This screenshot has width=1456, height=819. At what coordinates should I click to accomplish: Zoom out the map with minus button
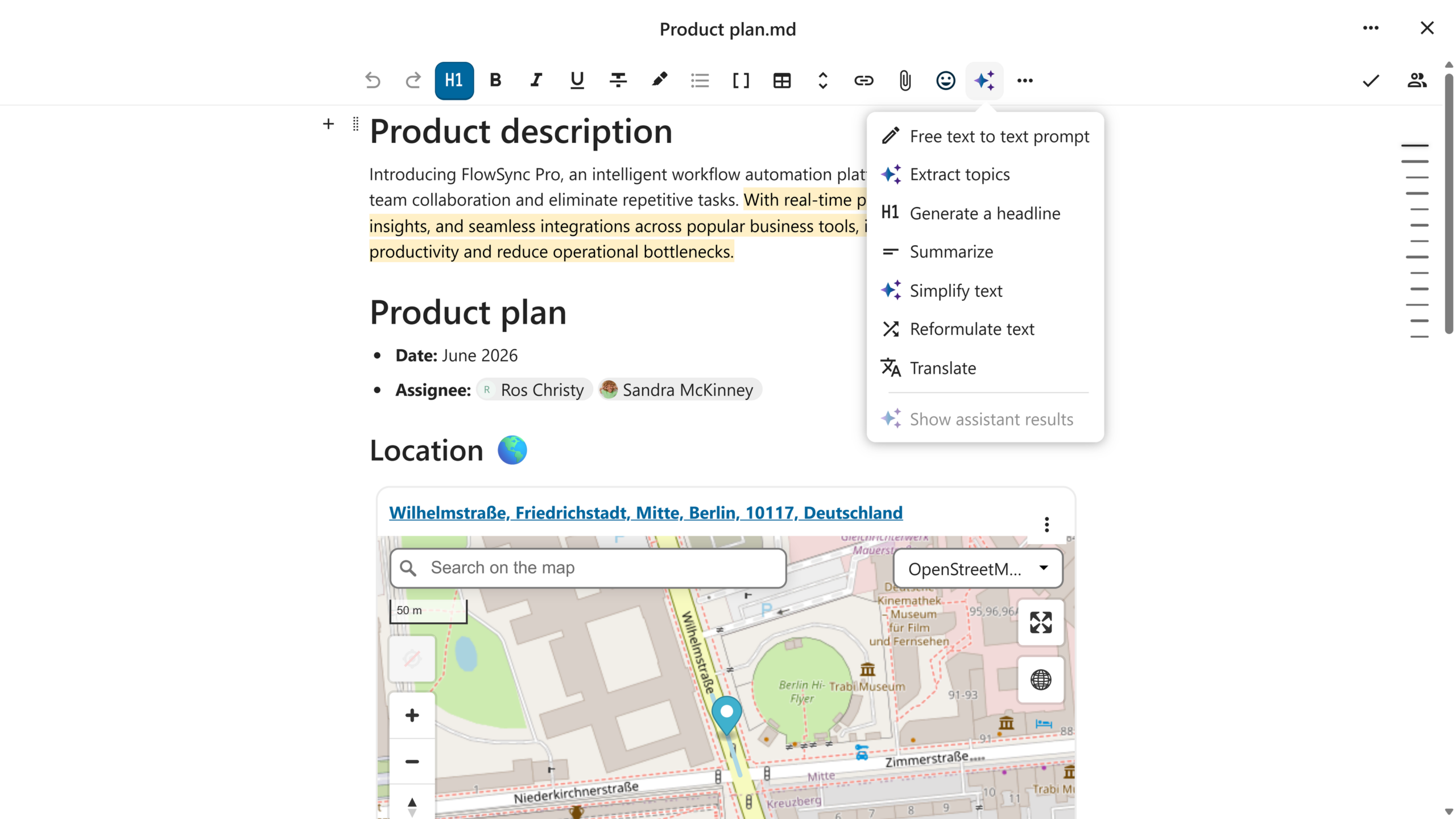(x=412, y=761)
